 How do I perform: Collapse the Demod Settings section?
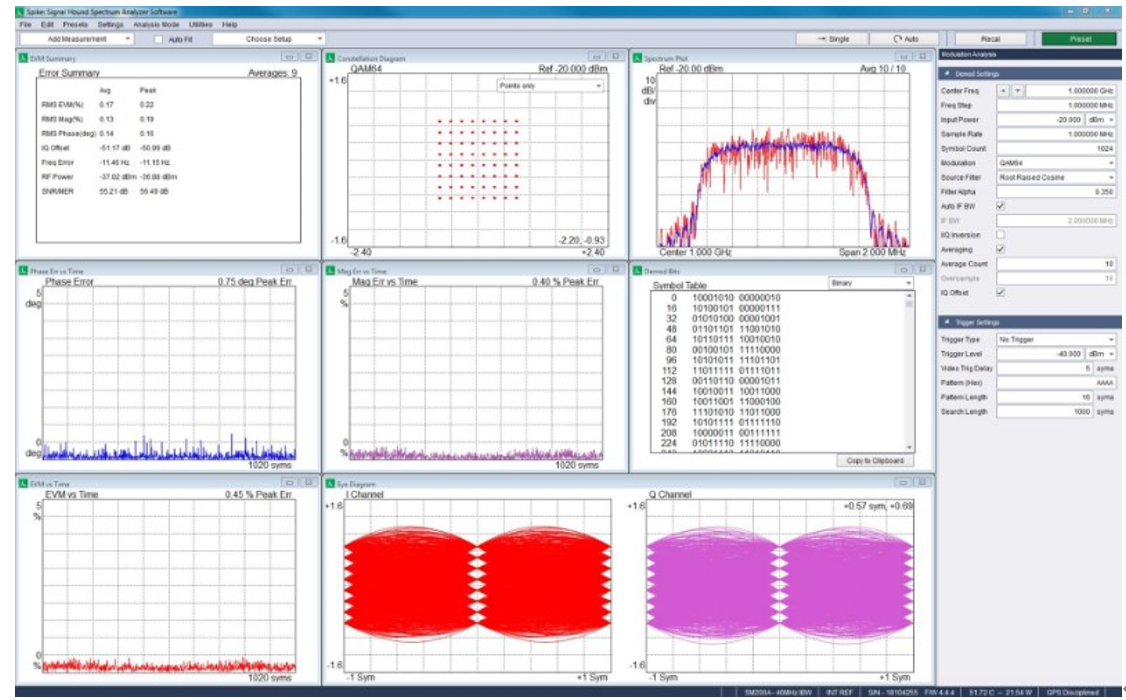click(947, 74)
